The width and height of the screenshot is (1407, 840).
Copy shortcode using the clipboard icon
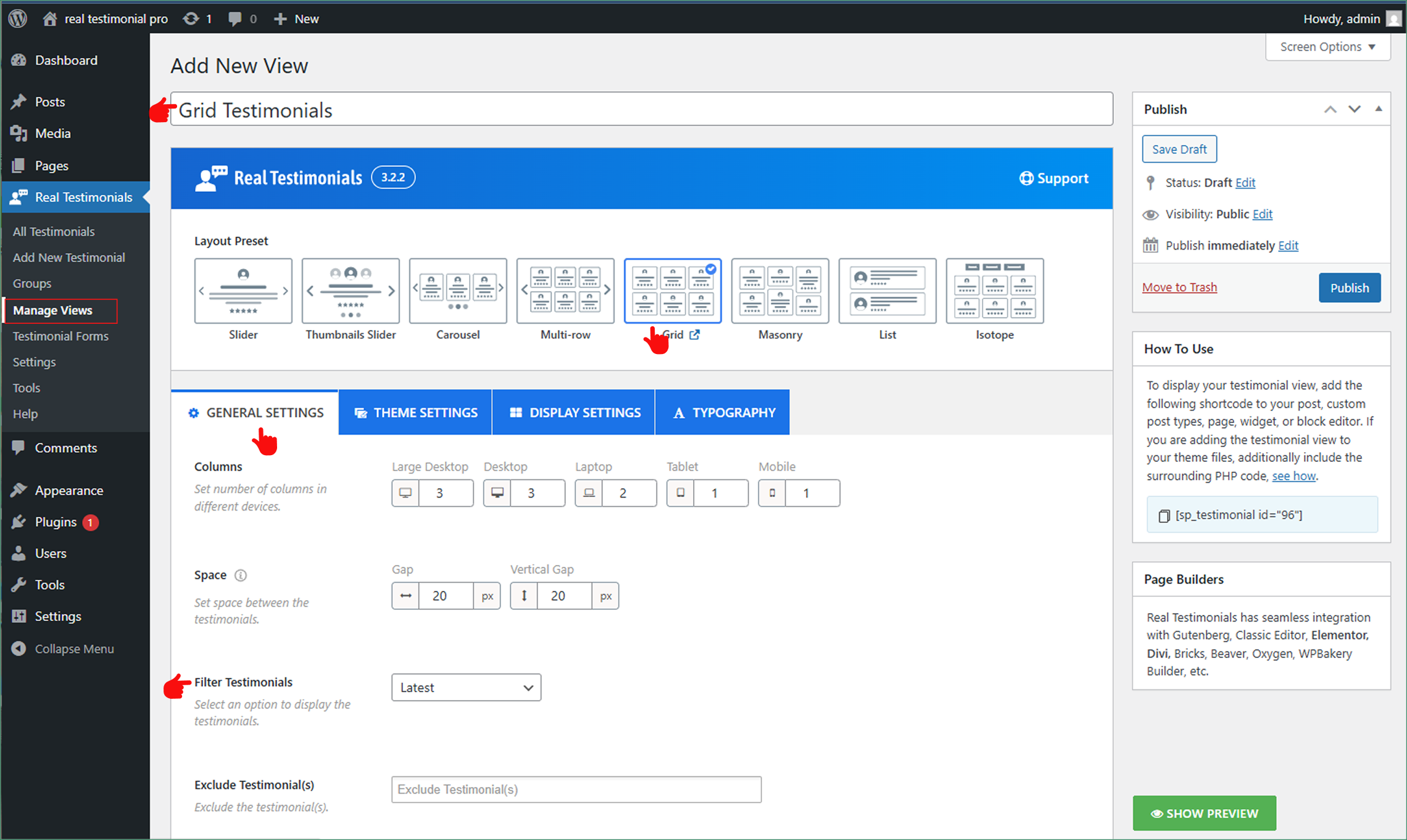pos(1164,516)
